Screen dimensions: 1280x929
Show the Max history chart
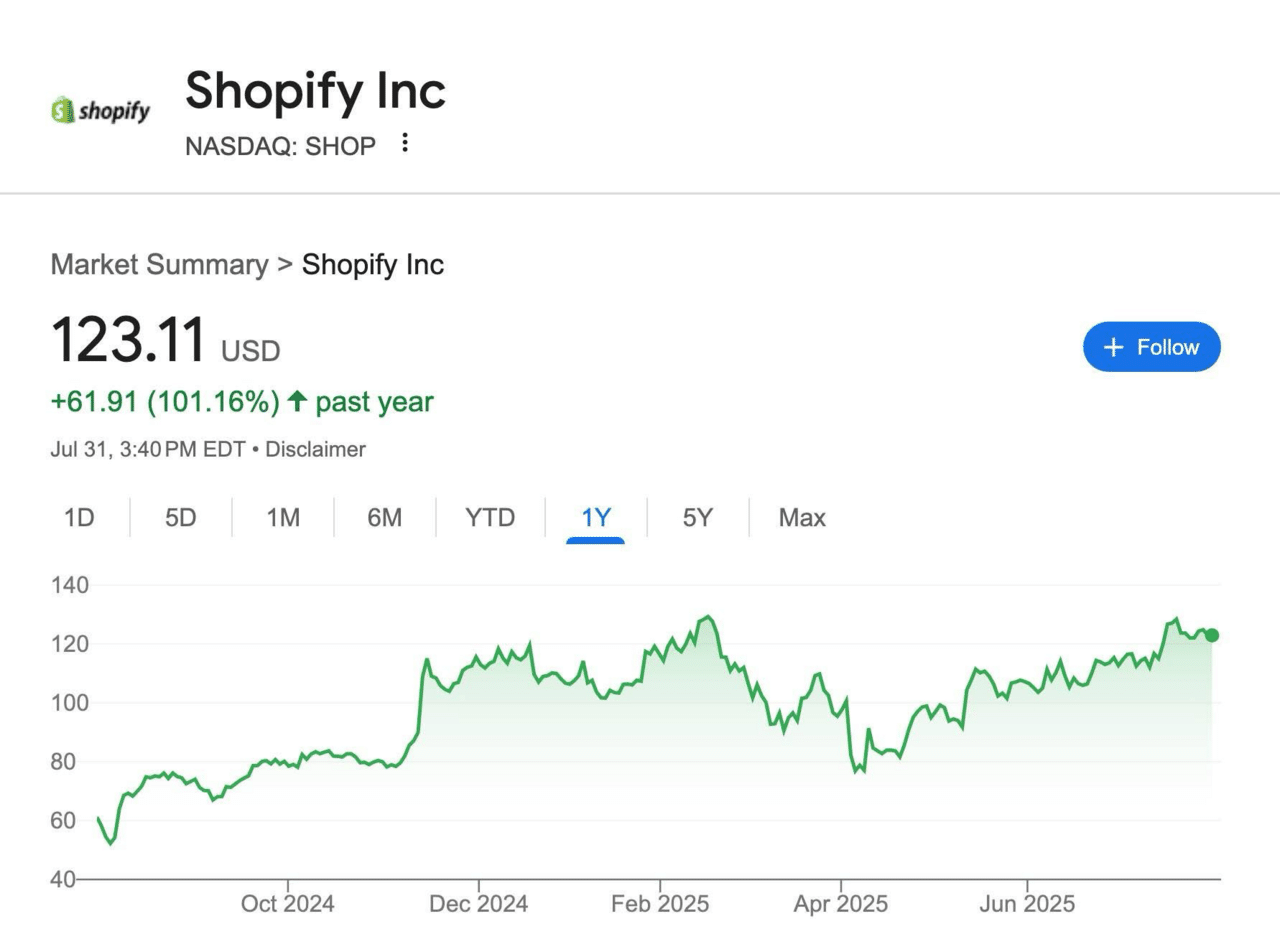click(x=802, y=518)
